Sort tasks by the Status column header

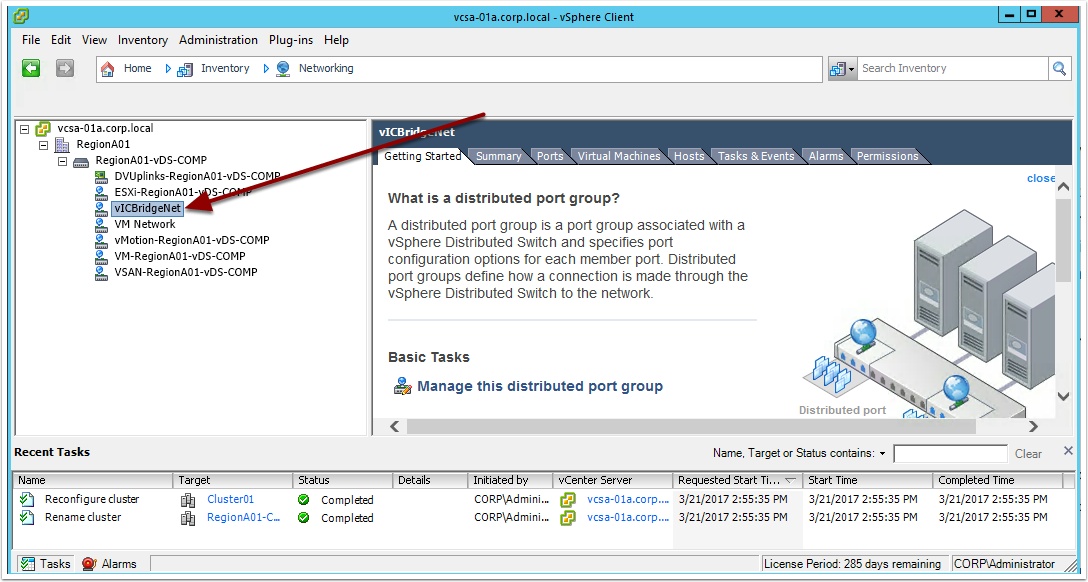(x=342, y=480)
